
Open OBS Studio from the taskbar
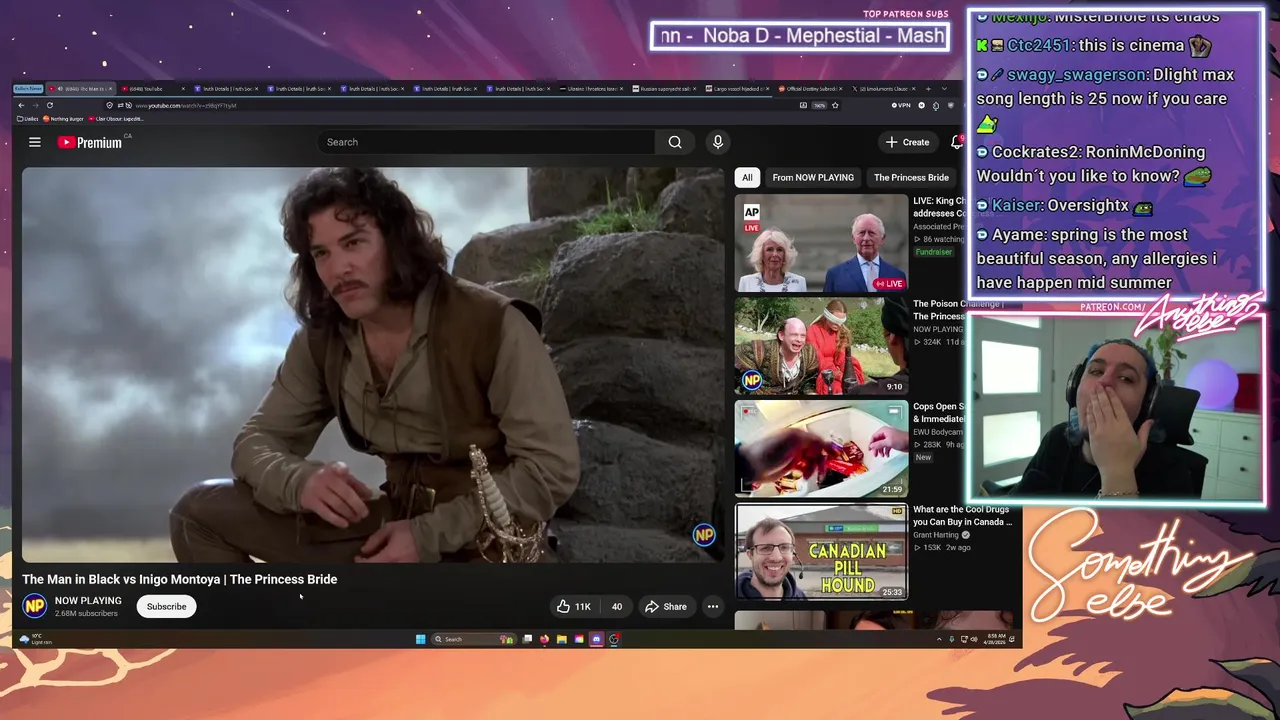coord(614,639)
